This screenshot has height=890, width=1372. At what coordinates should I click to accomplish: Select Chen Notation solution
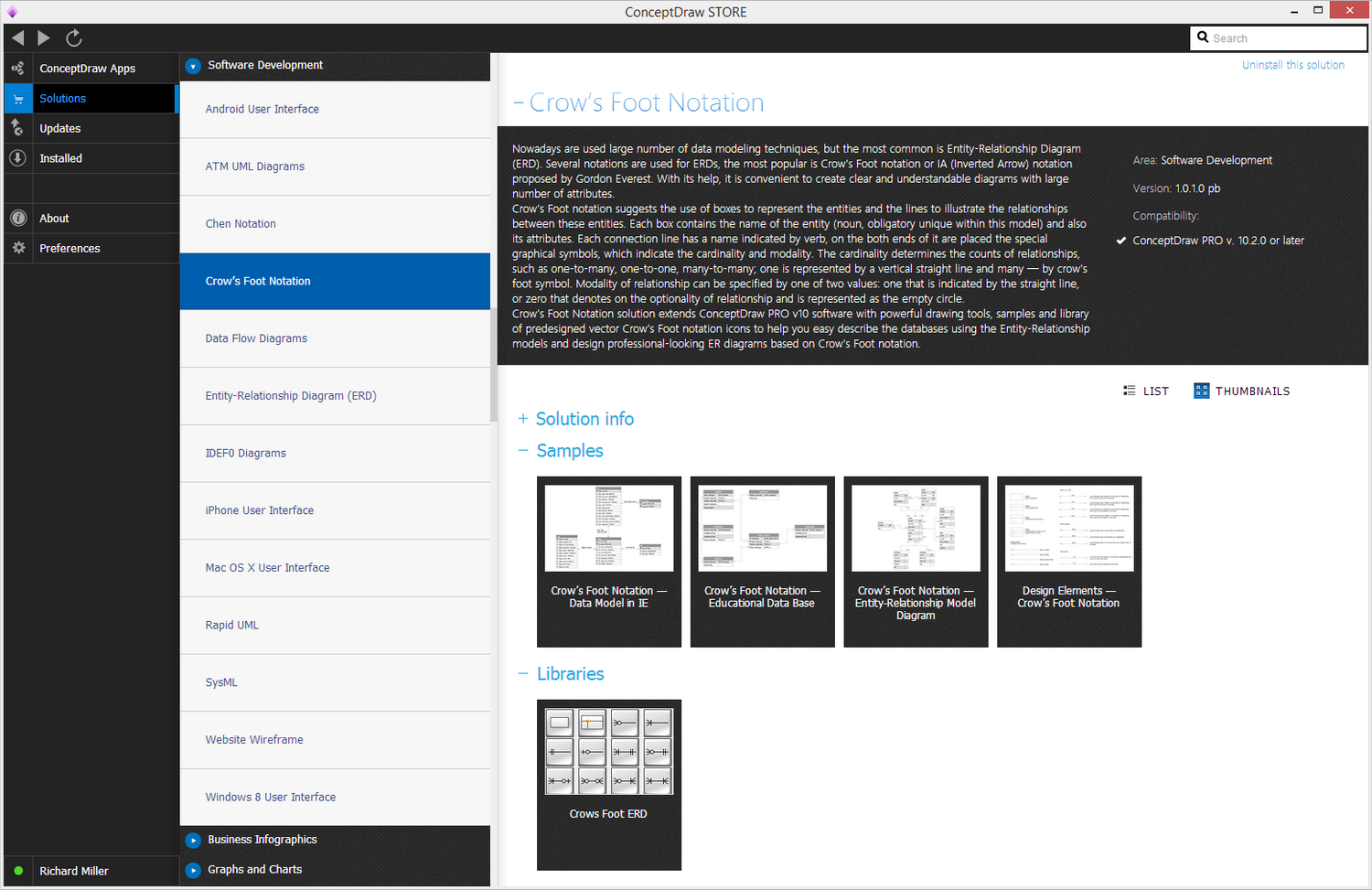click(335, 224)
